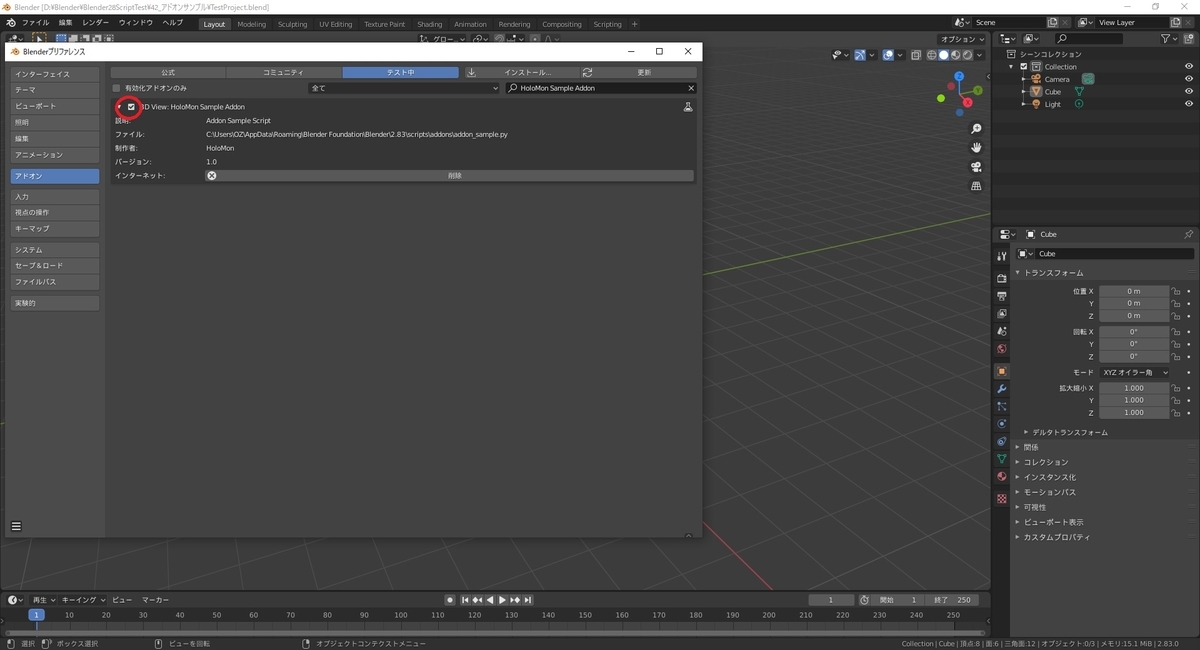Select solid viewport shading

[x=944, y=55]
